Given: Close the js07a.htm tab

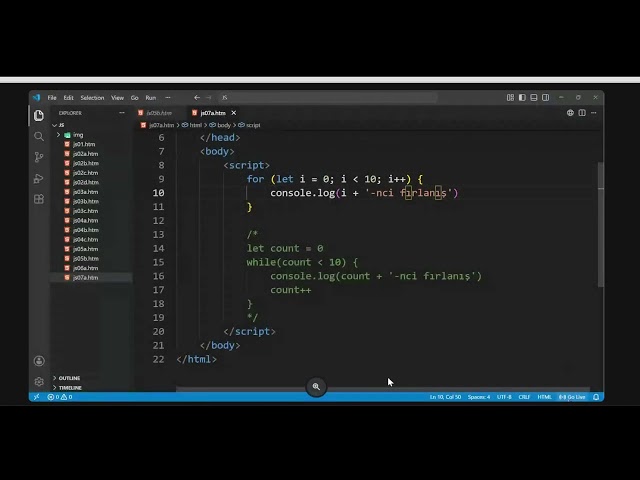Looking at the screenshot, I should tap(233, 113).
